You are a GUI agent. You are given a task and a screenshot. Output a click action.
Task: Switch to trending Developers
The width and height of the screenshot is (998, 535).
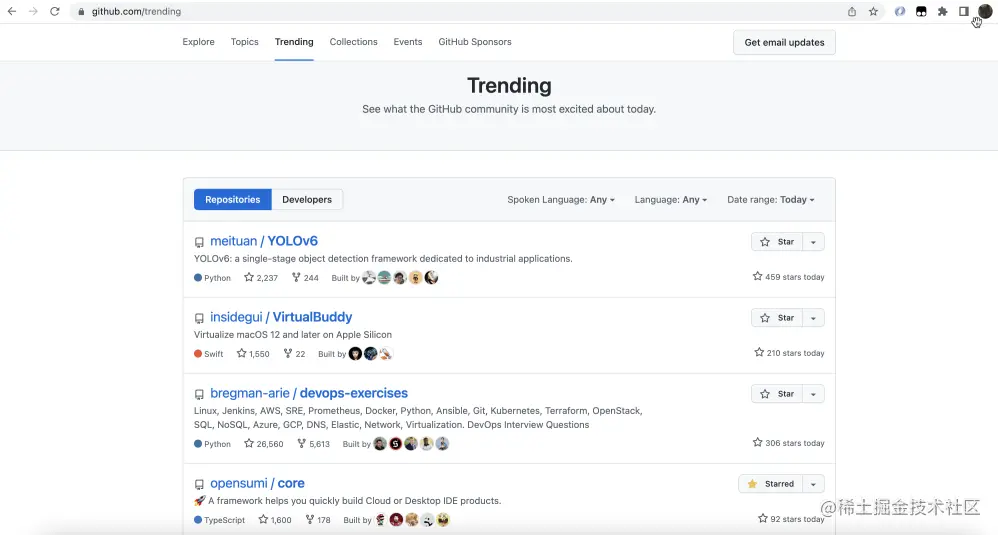click(307, 199)
